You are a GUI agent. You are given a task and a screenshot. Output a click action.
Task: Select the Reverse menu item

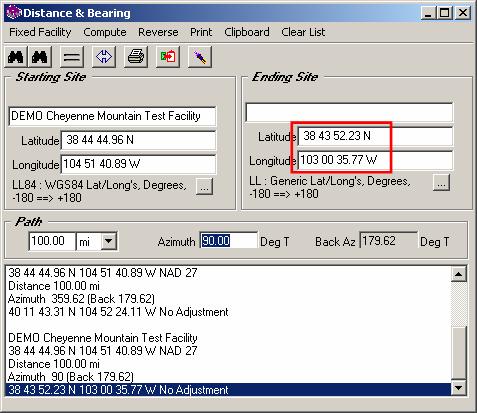158,32
